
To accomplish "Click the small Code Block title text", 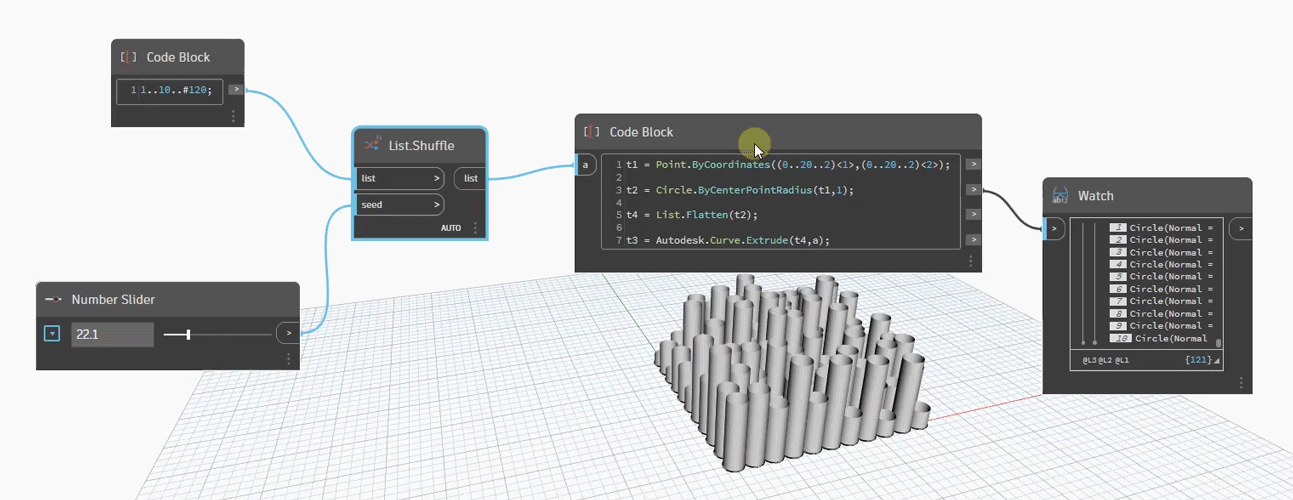I will pyautogui.click(x=178, y=58).
